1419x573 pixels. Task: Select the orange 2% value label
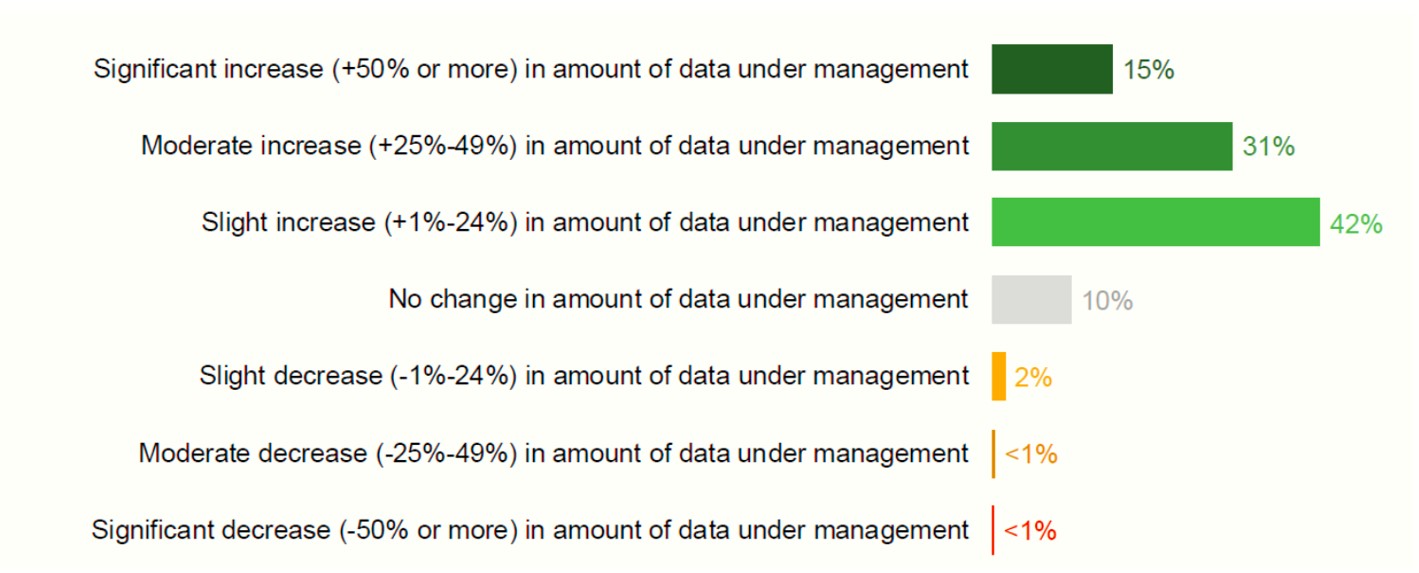pos(1033,377)
